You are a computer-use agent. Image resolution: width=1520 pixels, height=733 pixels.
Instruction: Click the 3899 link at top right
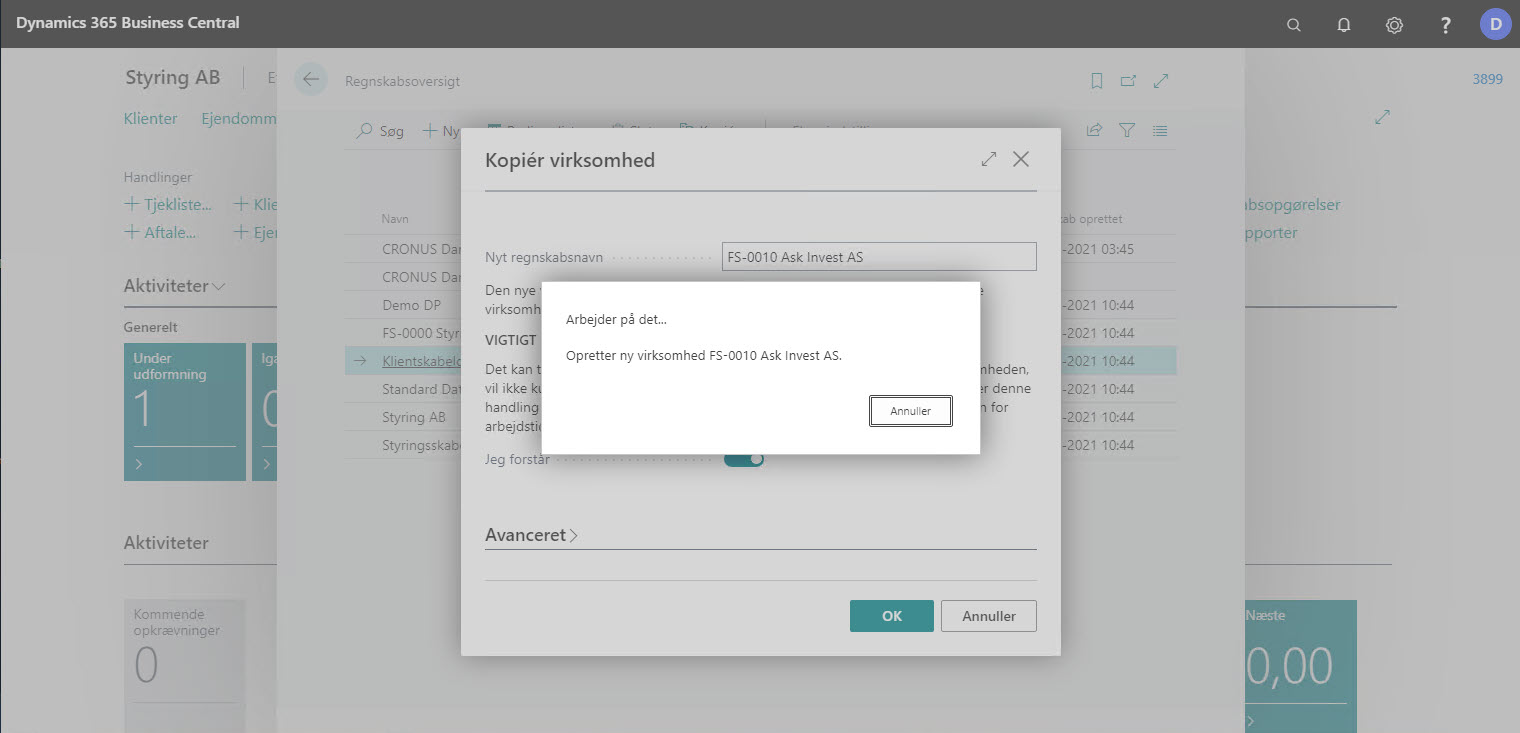coord(1487,79)
